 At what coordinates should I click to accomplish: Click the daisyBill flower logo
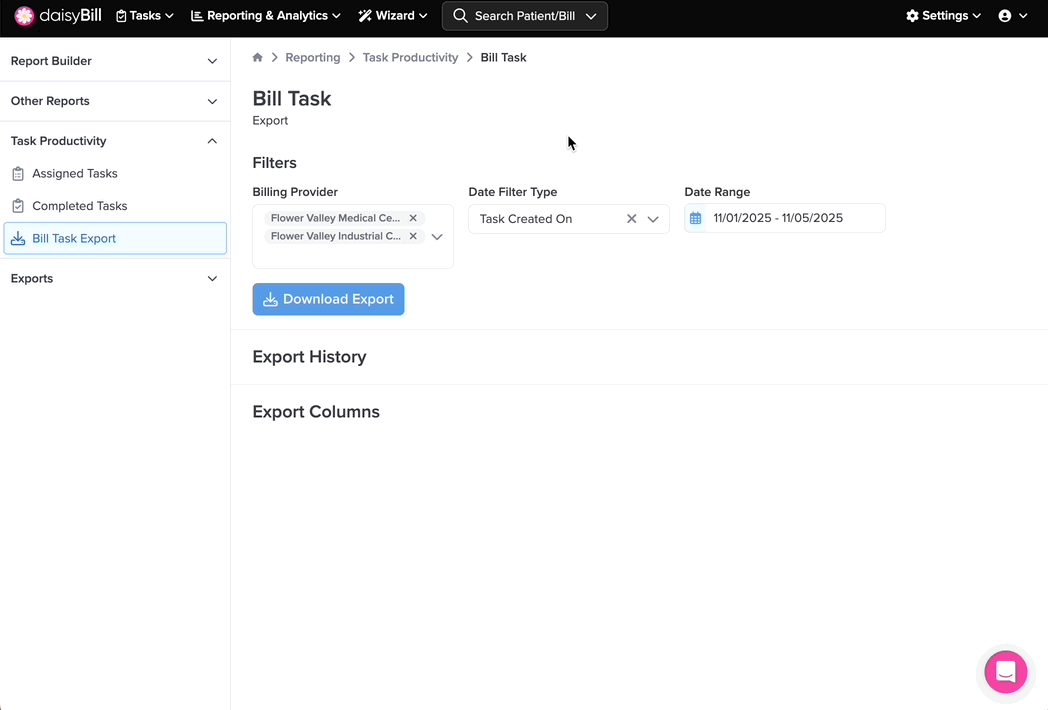[x=24, y=16]
